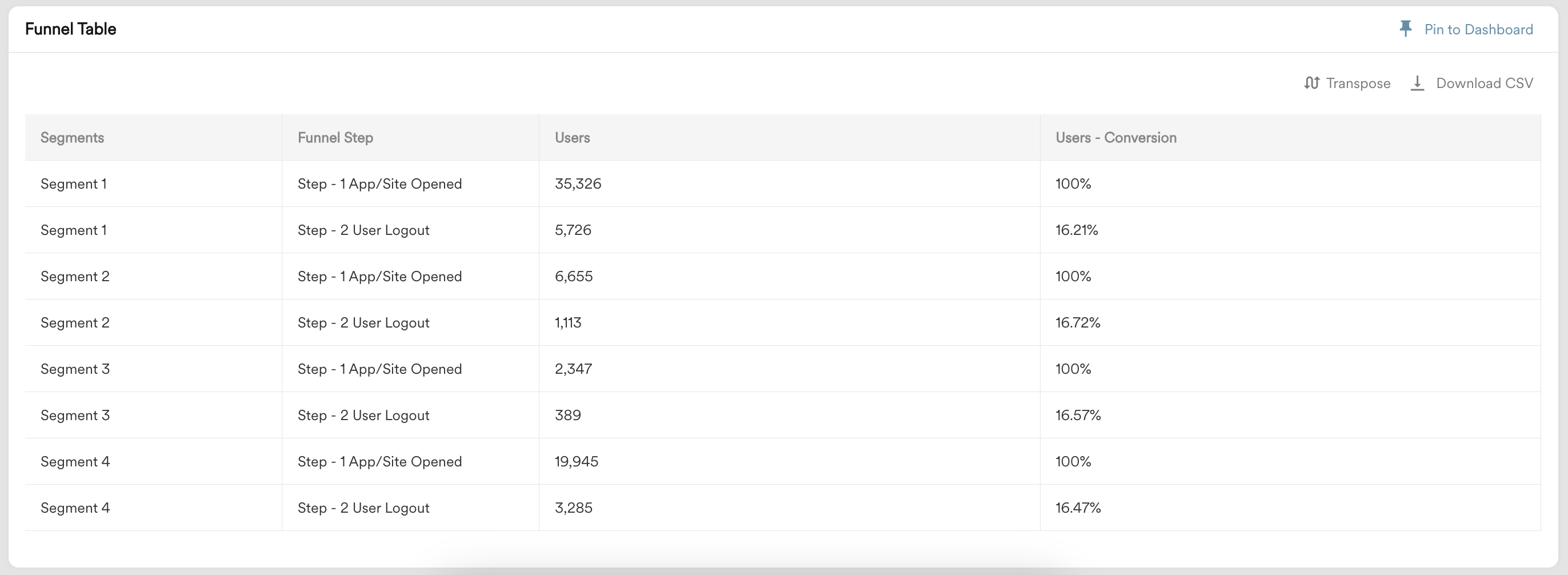Click the 19,945 users value
This screenshot has width=1568, height=575.
[x=576, y=462]
